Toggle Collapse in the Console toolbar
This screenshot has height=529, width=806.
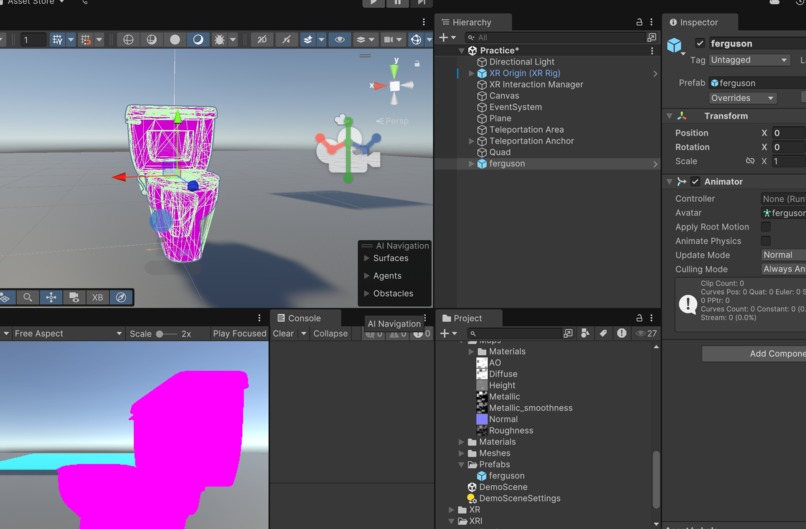coord(331,333)
